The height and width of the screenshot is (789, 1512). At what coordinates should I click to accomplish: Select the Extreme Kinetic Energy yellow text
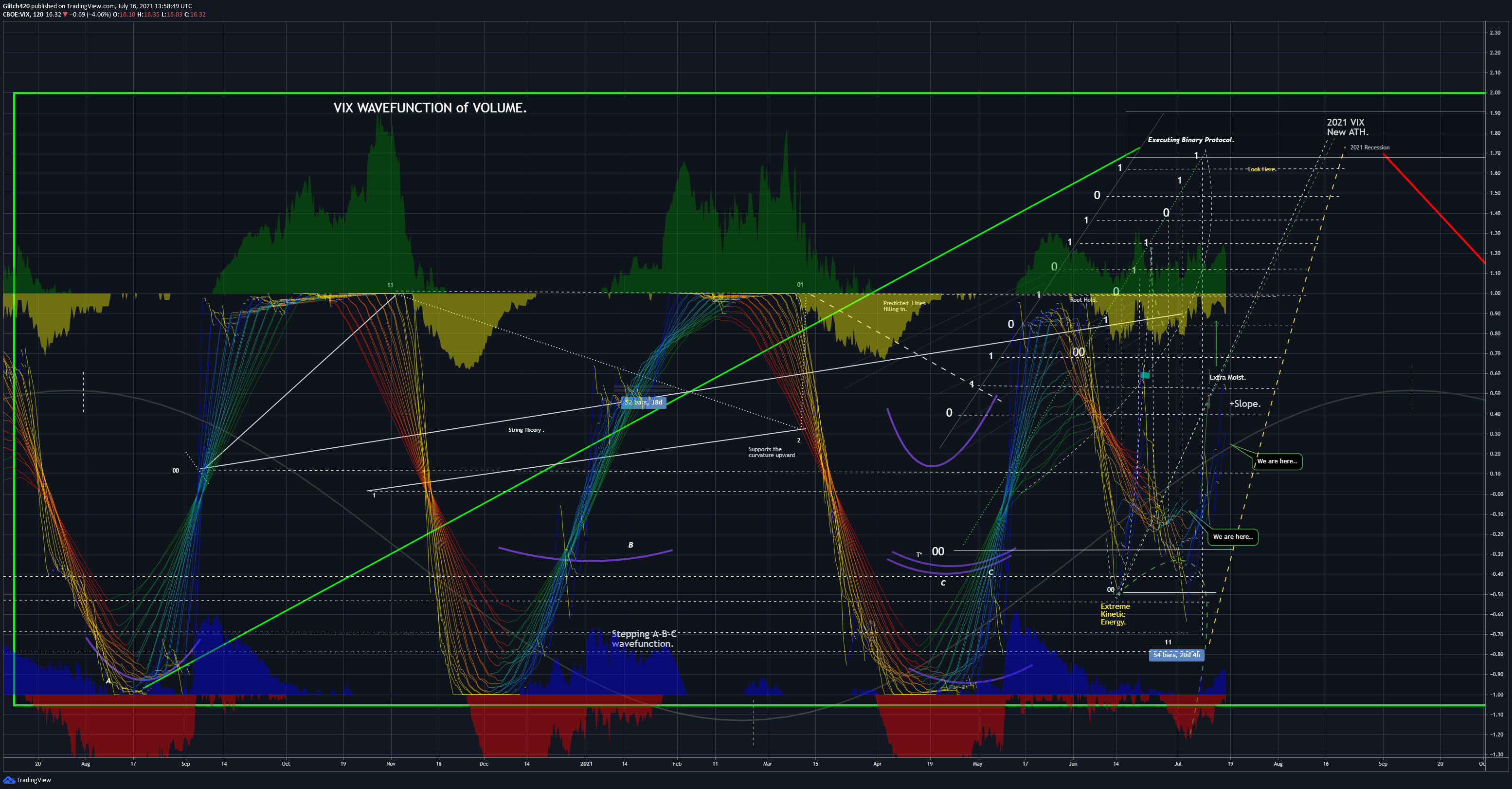click(1115, 614)
